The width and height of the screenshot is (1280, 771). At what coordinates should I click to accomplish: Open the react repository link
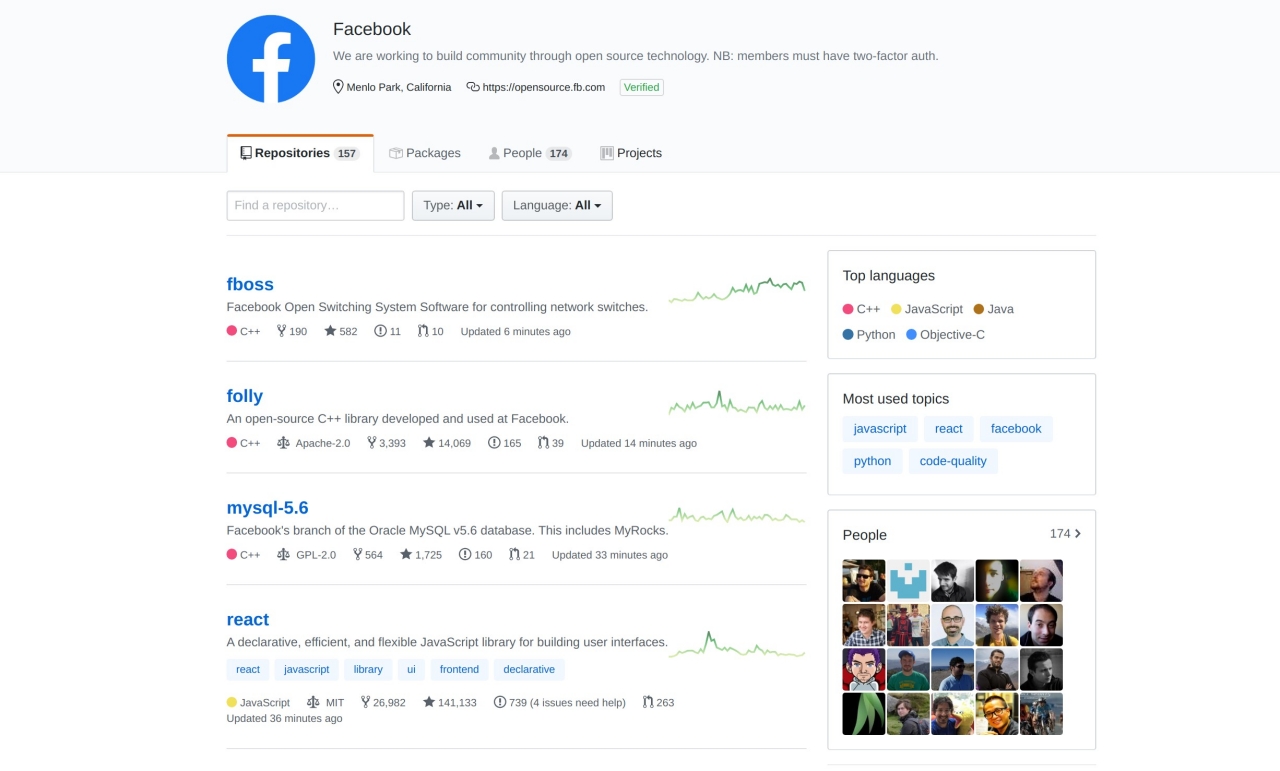tap(248, 619)
